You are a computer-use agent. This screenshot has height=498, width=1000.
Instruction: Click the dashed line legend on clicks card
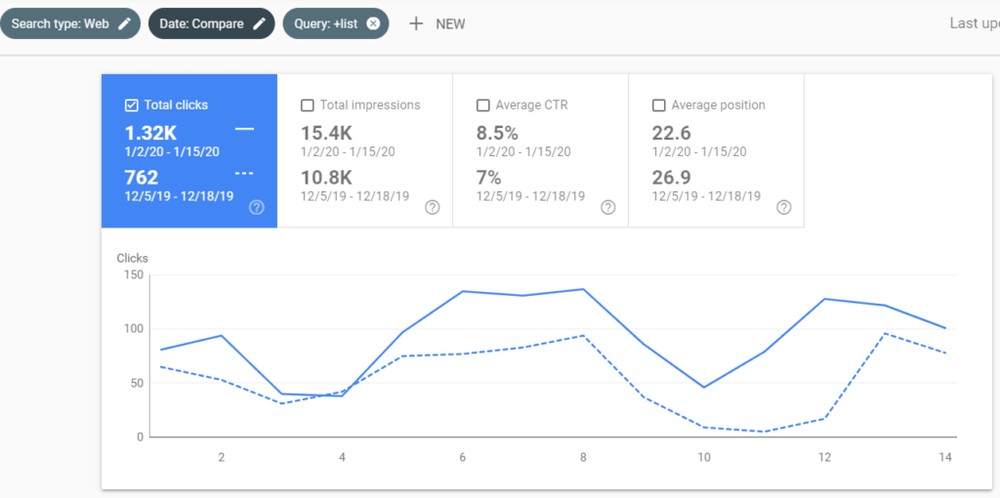(x=244, y=173)
